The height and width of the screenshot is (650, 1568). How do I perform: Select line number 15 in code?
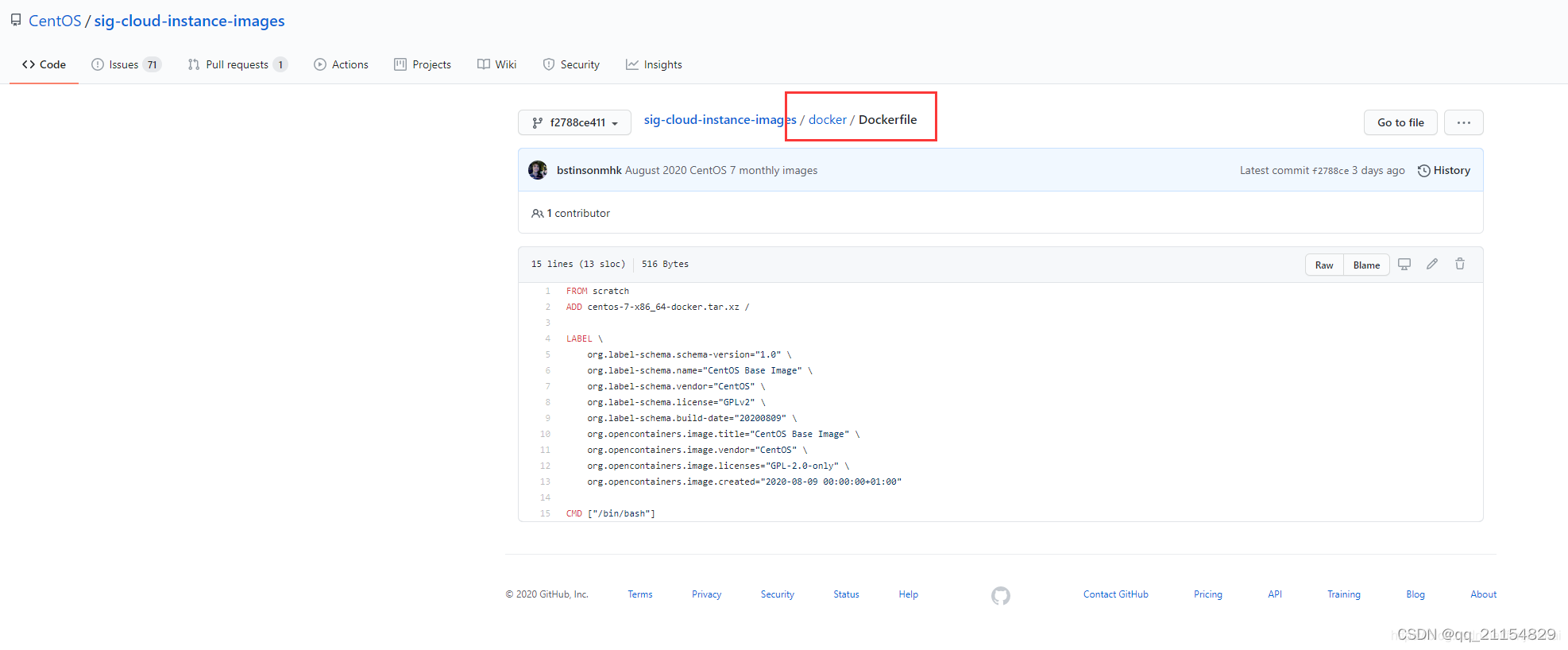pyautogui.click(x=545, y=513)
